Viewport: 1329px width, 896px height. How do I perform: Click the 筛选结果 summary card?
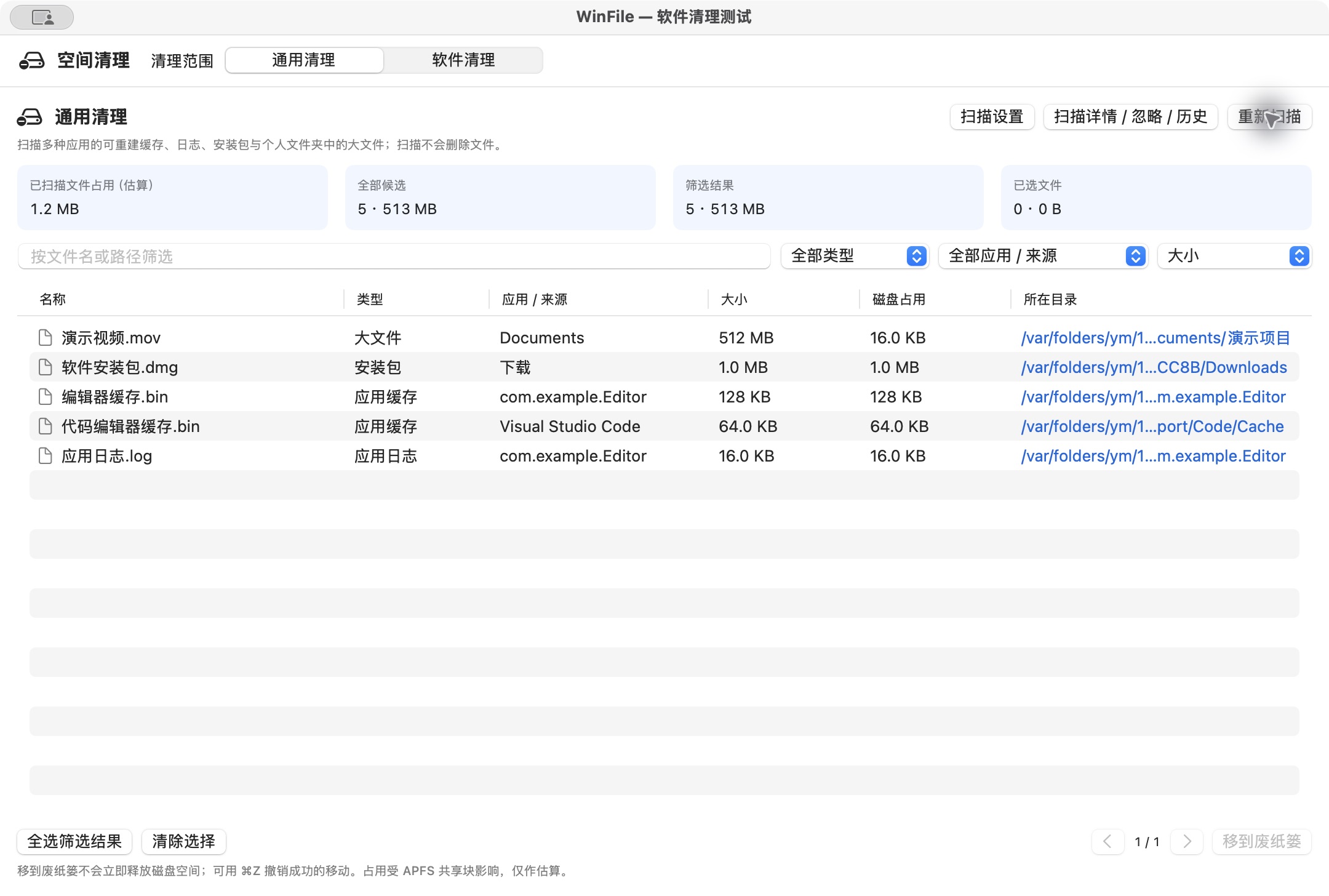[x=828, y=198]
